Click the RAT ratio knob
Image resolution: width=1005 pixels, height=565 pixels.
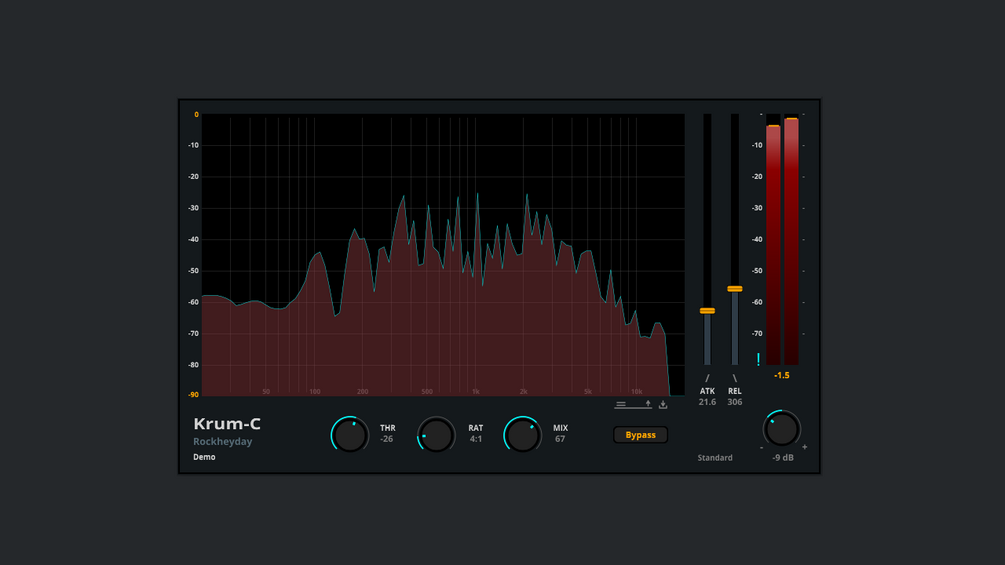[436, 436]
